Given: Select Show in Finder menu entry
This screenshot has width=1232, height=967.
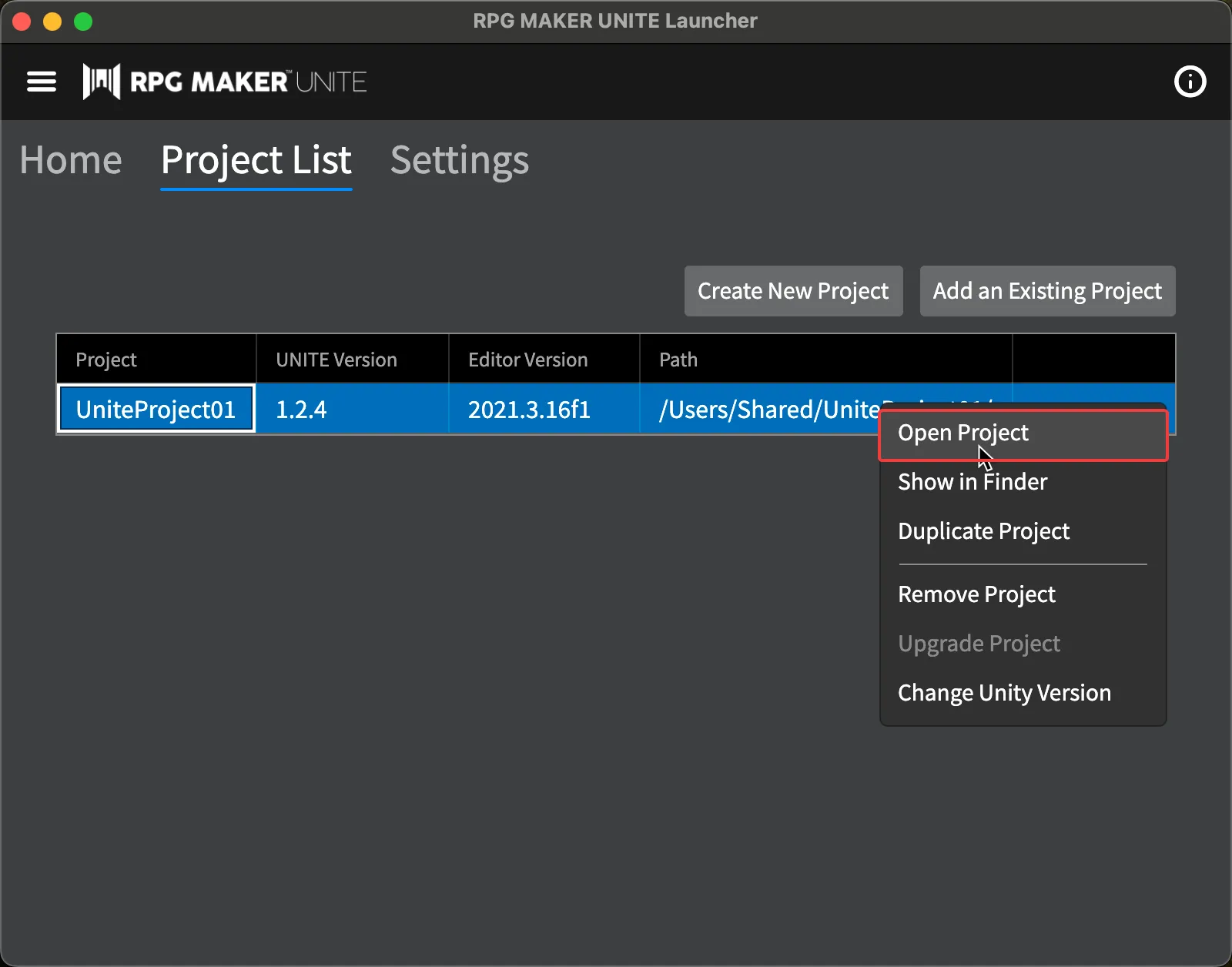Looking at the screenshot, I should (973, 482).
